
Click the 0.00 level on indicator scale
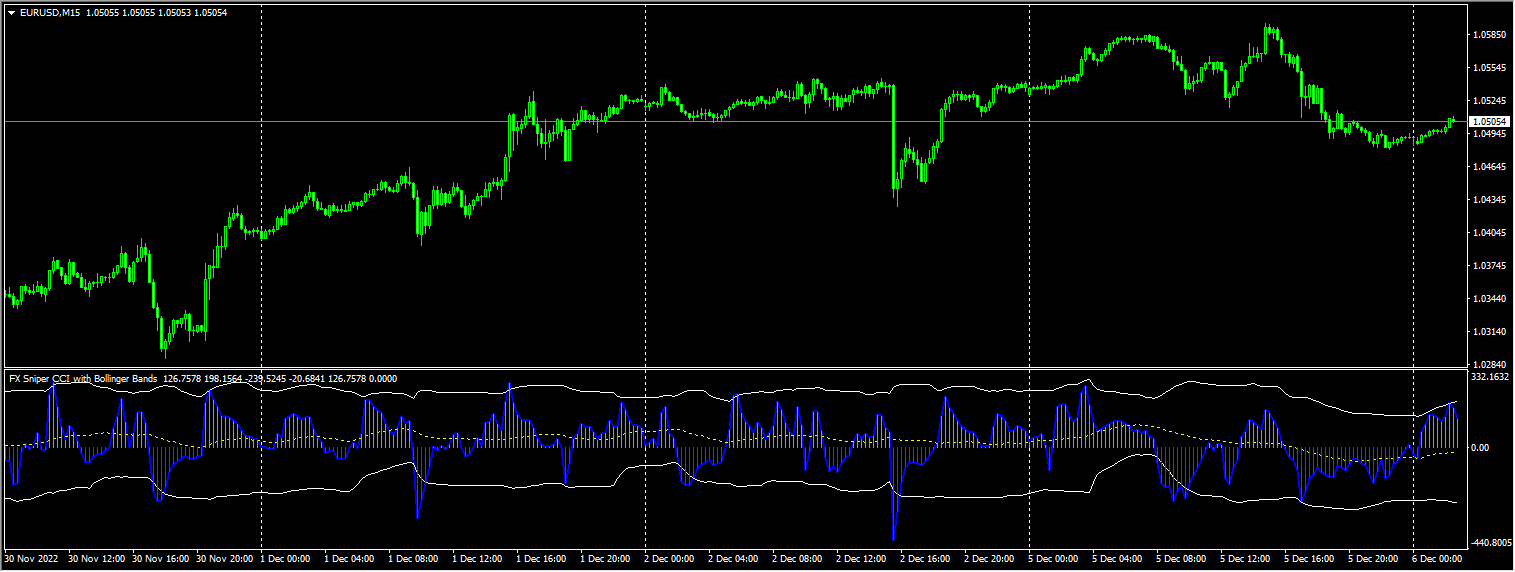pyautogui.click(x=1481, y=448)
